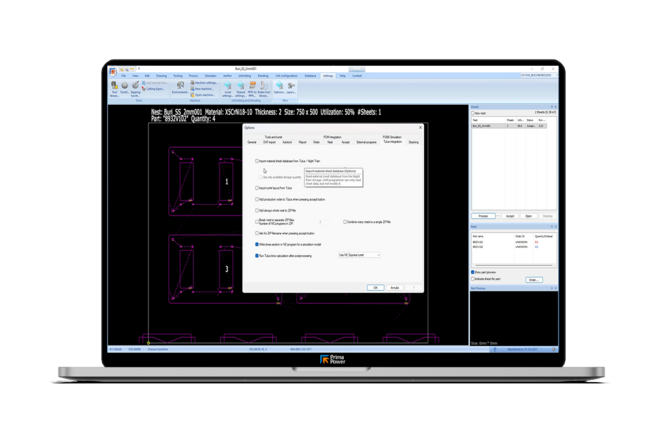Switch to Autotool tab in Options
Screen dimensions: 665x436
point(287,143)
